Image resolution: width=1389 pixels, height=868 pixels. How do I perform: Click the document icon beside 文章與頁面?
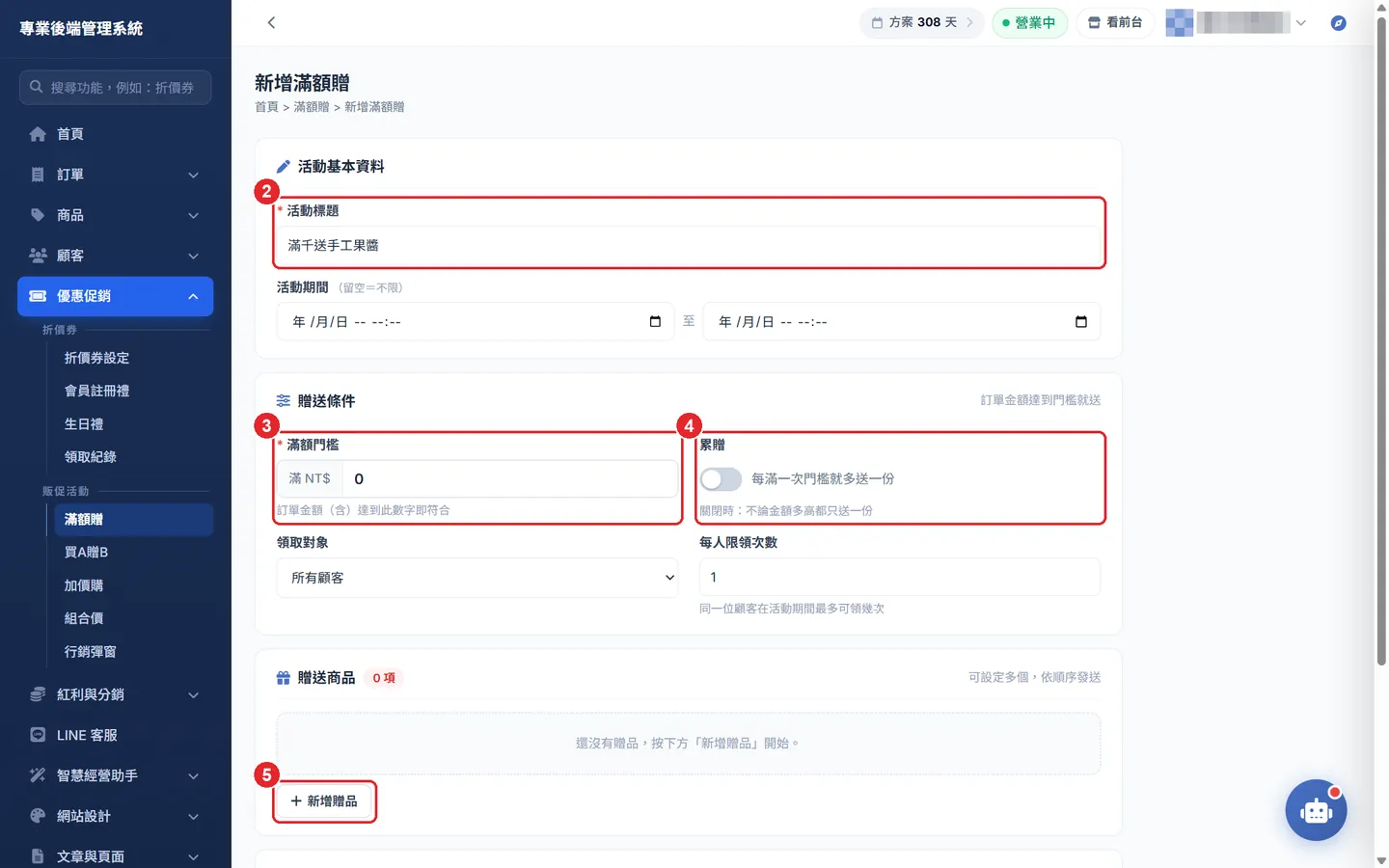38,856
